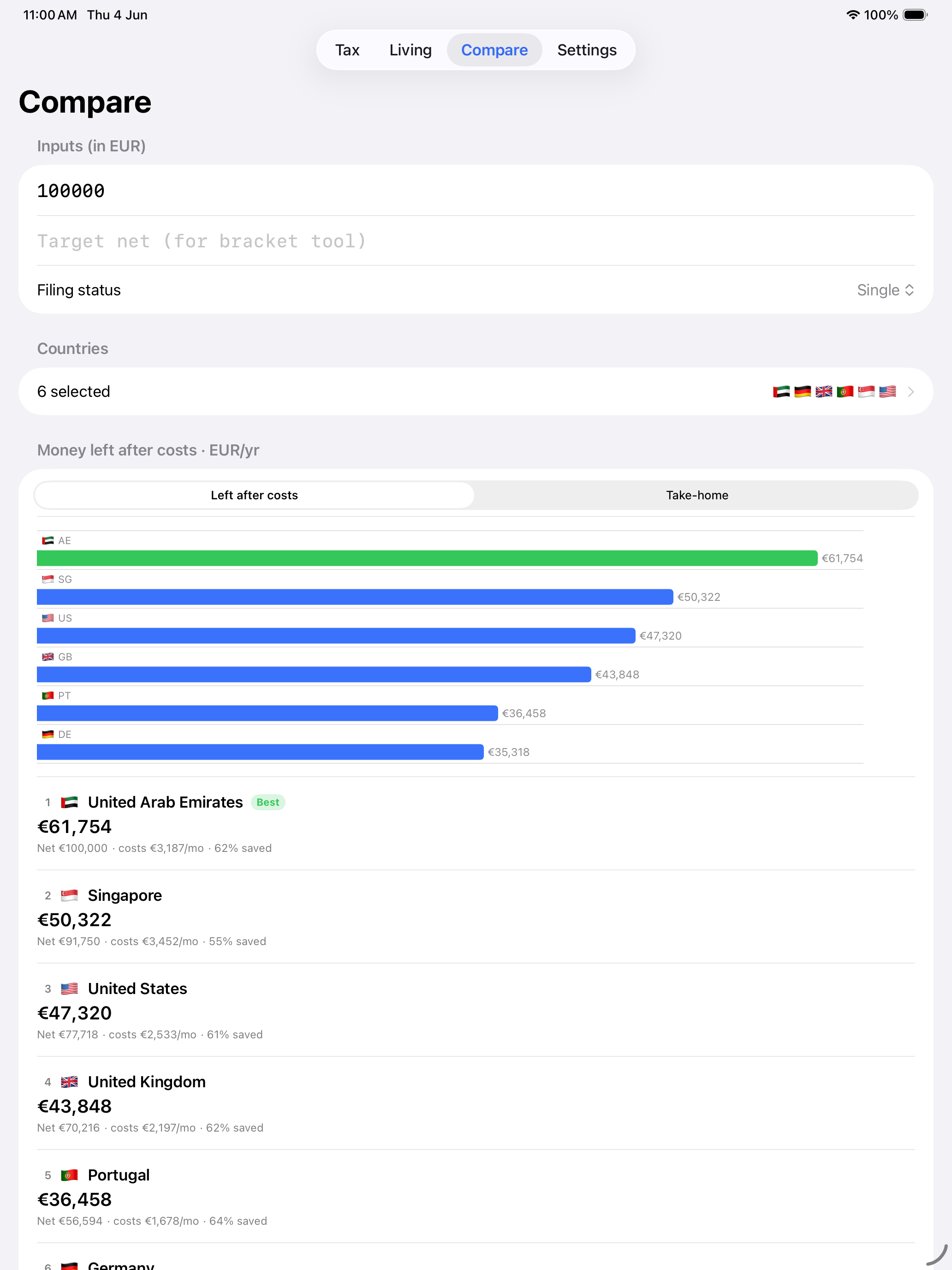This screenshot has width=952, height=1270.
Task: Click the UAE flag in countries row
Action: point(781,391)
